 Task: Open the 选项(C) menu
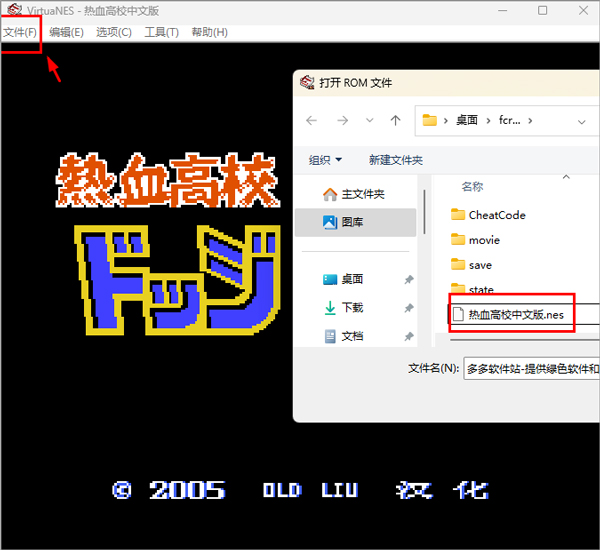(x=114, y=33)
